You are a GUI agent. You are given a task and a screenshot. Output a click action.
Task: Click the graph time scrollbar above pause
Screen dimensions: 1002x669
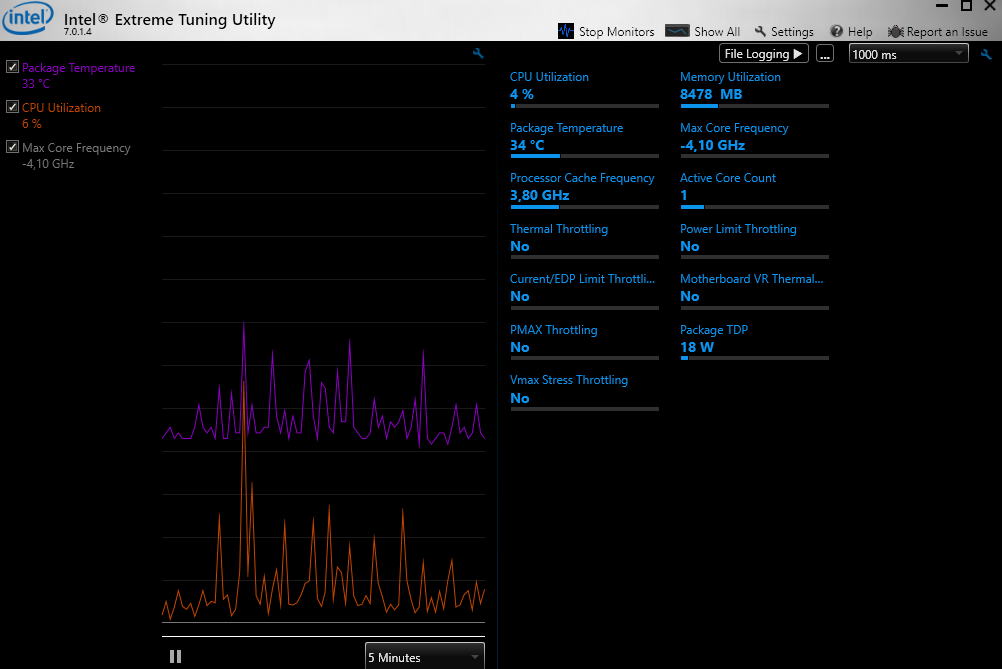click(x=323, y=636)
